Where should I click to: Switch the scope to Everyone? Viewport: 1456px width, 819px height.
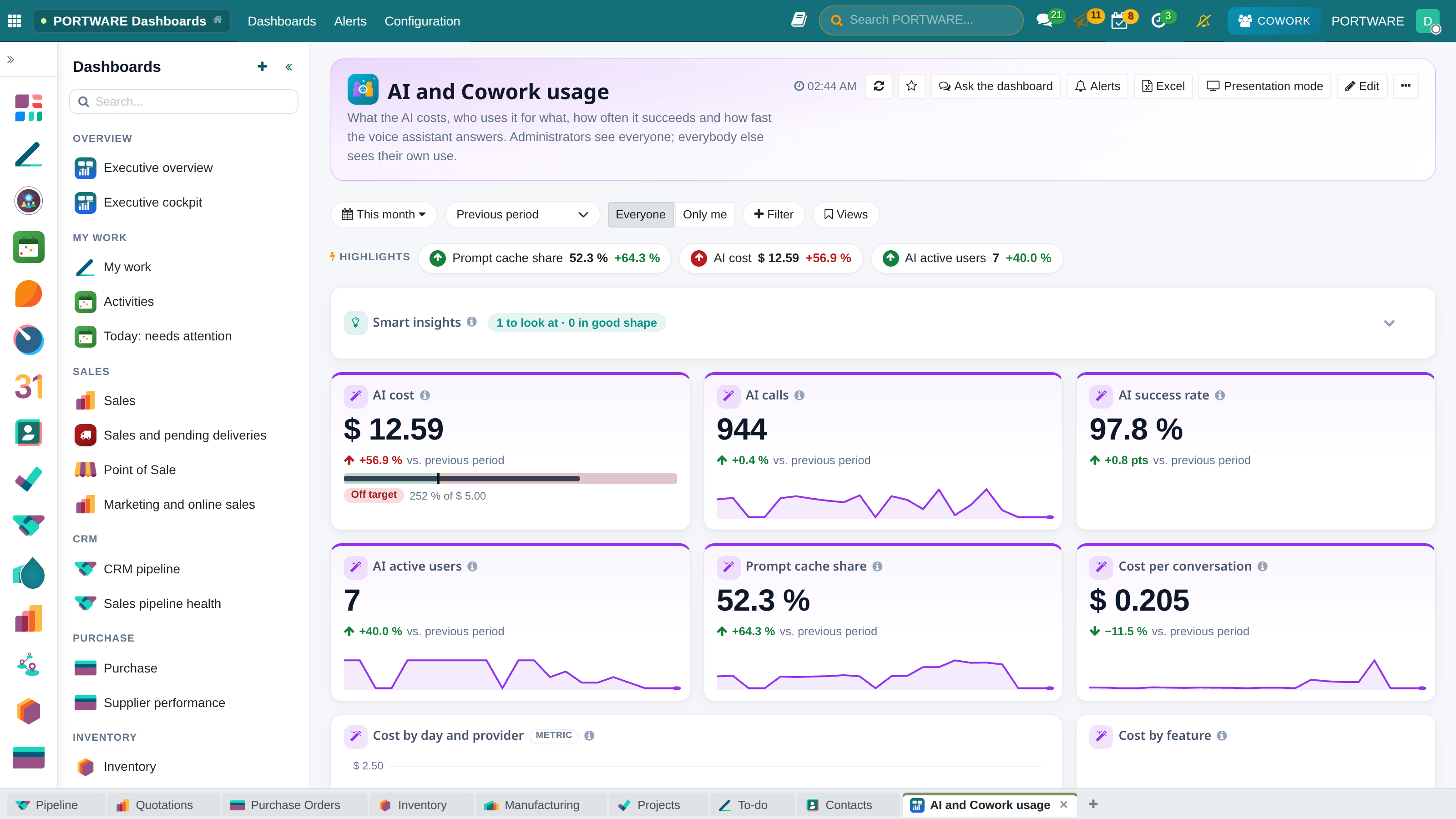(640, 214)
